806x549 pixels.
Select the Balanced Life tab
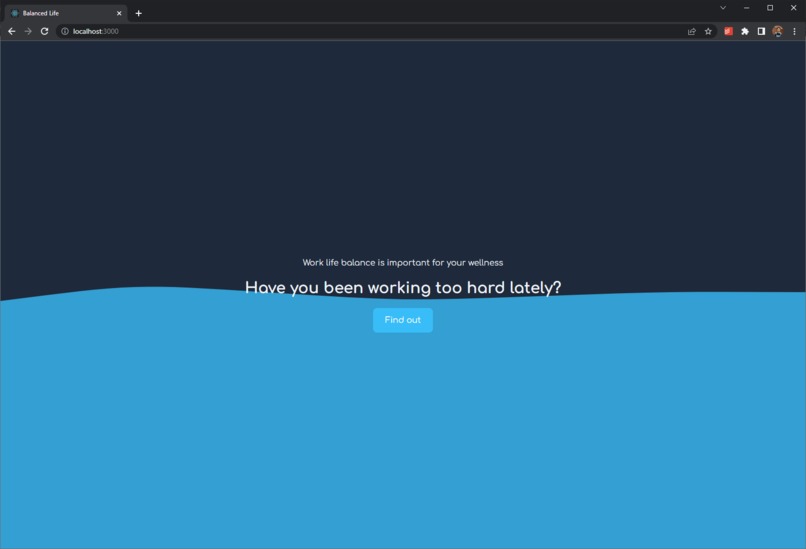click(66, 13)
